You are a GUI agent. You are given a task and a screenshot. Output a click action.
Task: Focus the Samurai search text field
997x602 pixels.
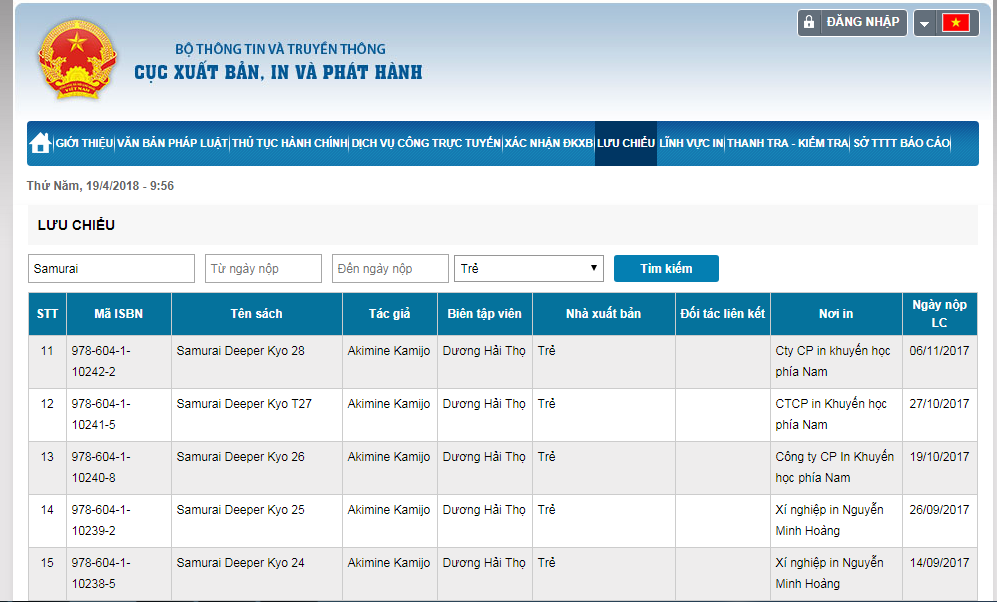pos(111,269)
